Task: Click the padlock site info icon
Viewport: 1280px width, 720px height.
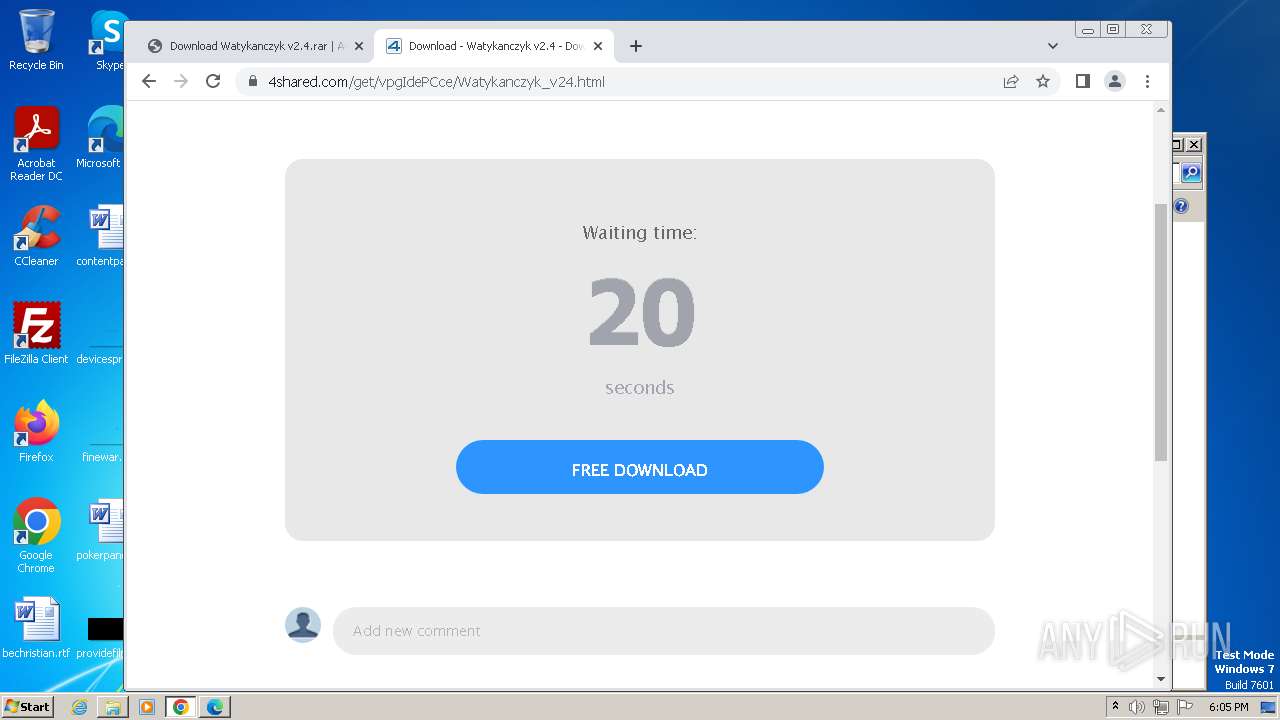Action: click(x=253, y=82)
